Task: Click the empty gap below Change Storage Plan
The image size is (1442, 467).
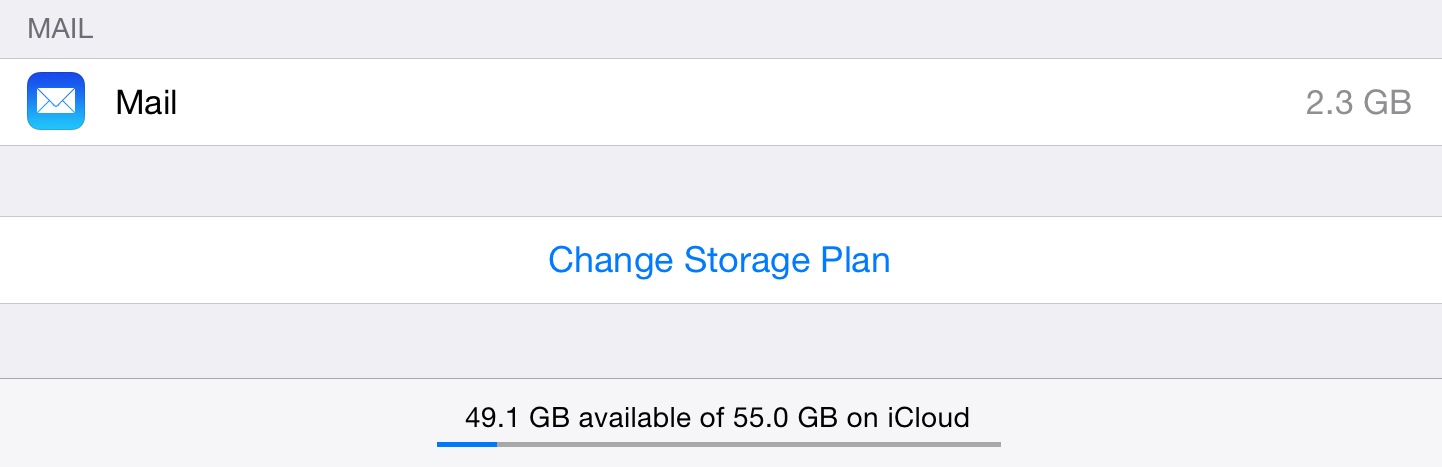Action: coord(720,340)
